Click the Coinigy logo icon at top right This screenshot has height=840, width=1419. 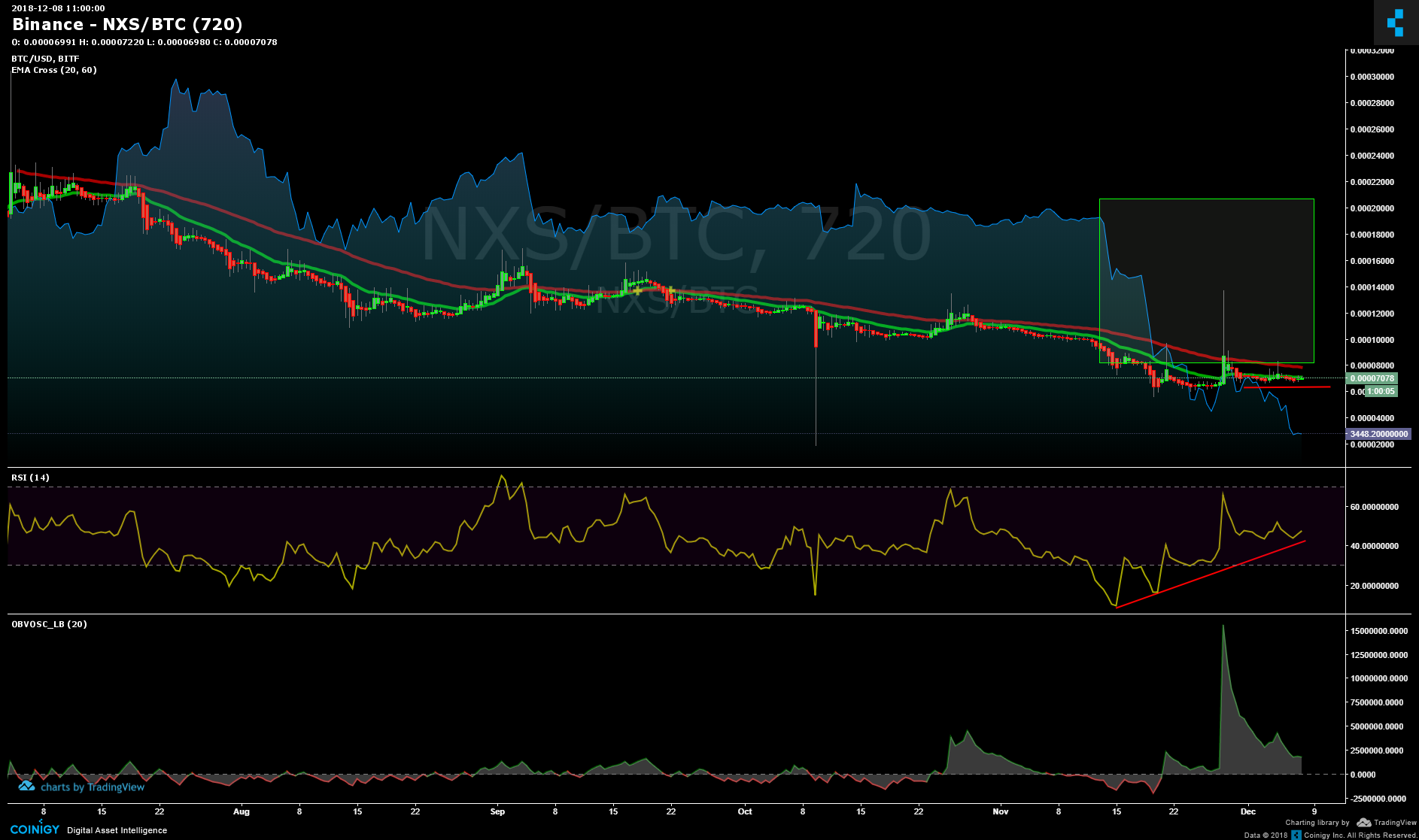click(1396, 23)
